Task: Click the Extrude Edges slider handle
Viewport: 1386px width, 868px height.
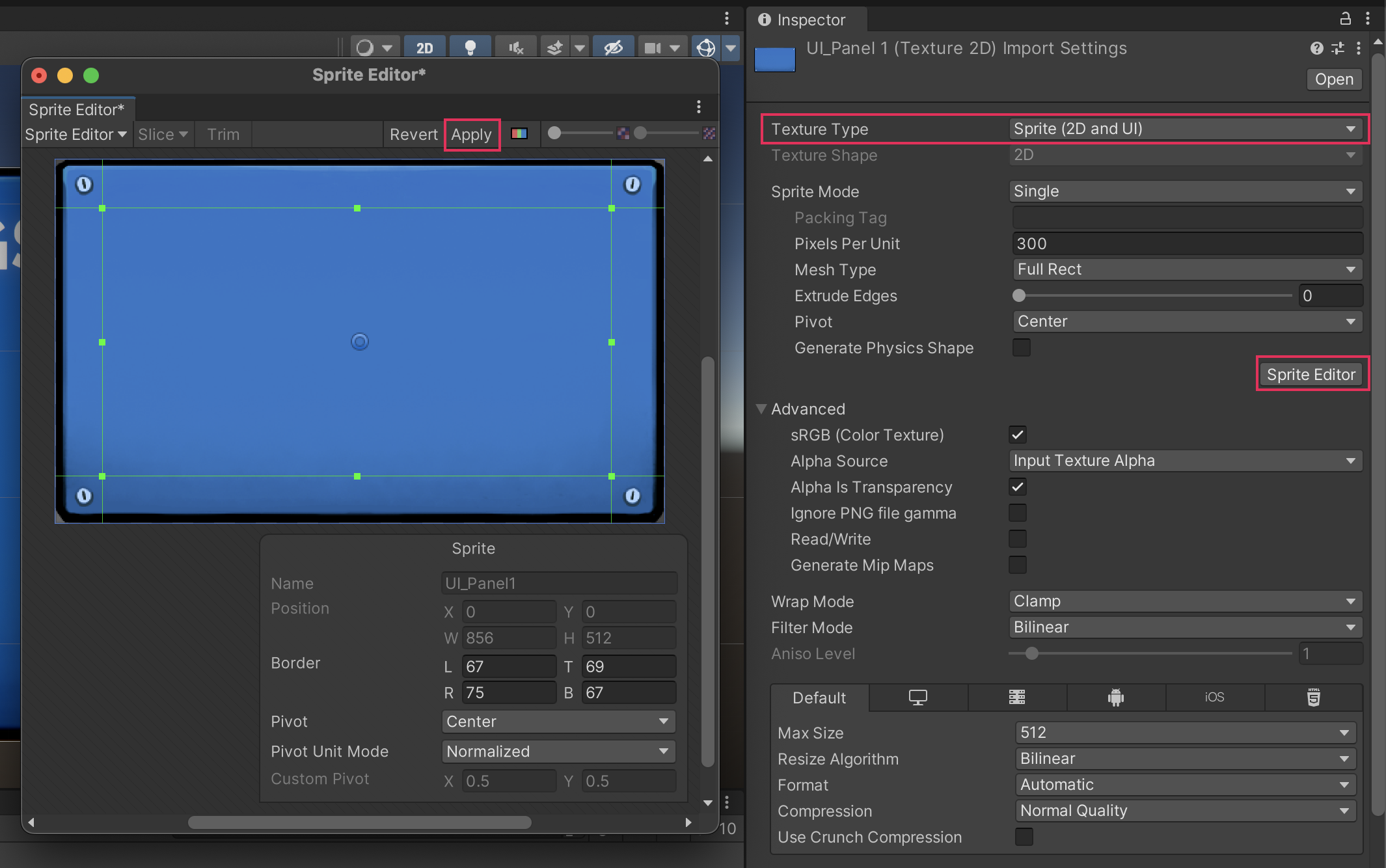Action: coord(1019,295)
